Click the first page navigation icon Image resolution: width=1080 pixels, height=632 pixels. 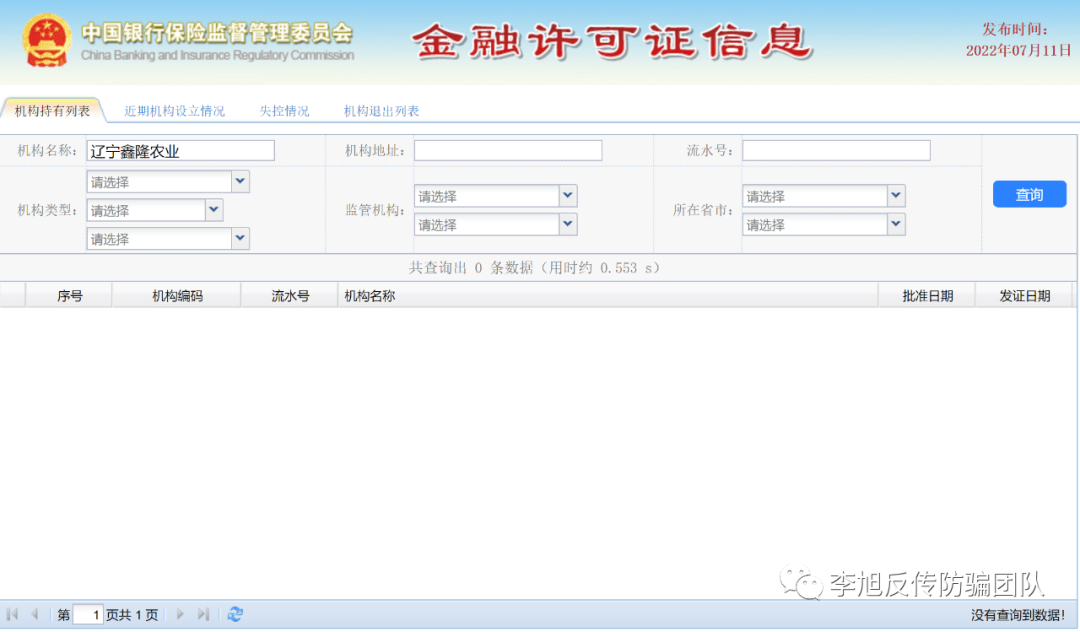(x=13, y=615)
